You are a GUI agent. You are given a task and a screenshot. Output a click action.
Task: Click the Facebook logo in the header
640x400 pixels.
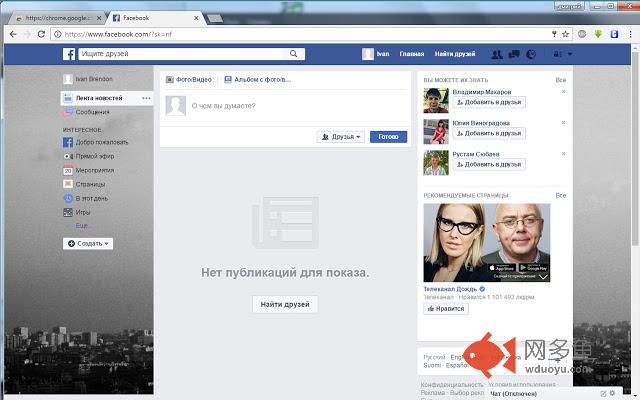tap(69, 54)
